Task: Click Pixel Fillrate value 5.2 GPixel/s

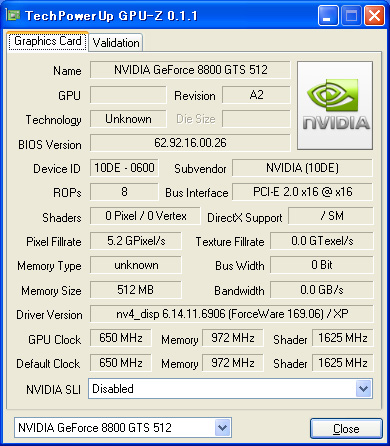Action: pos(136,241)
